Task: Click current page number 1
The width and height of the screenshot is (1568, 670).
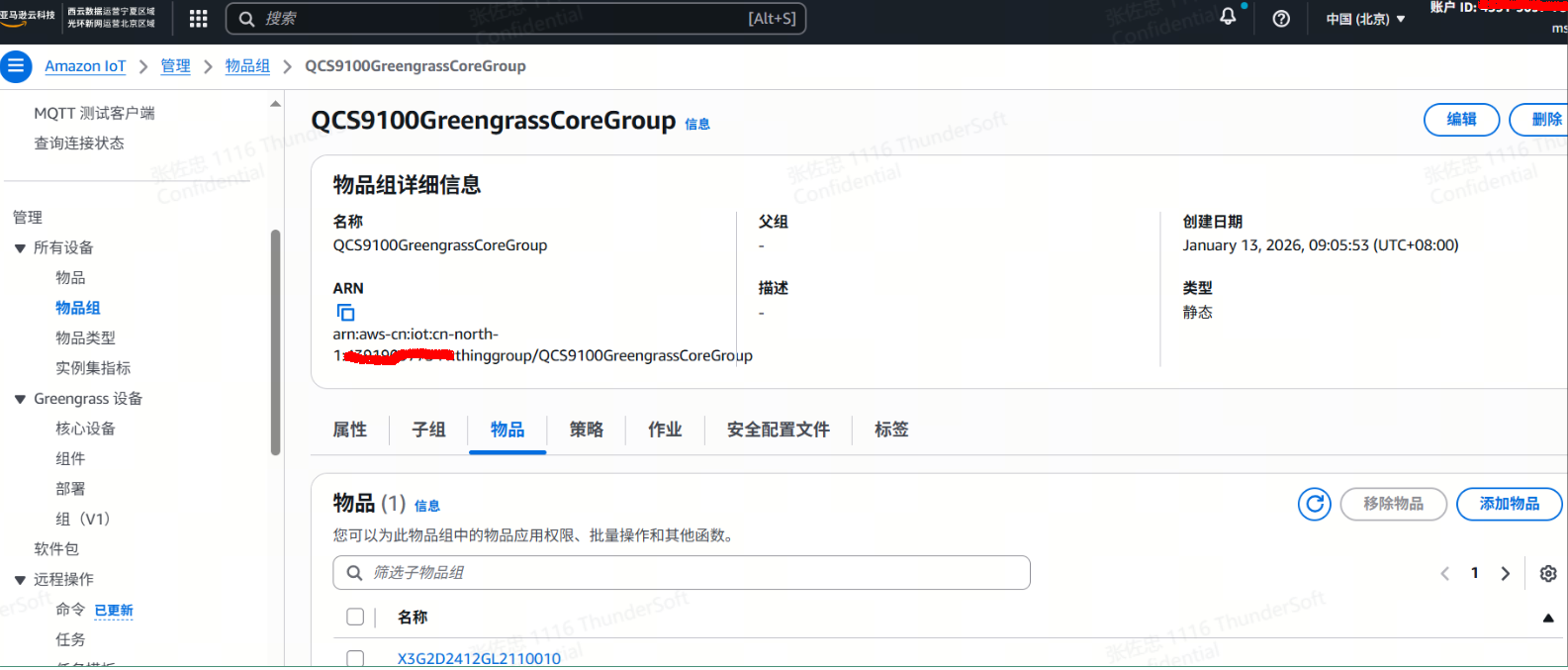Action: pos(1475,573)
